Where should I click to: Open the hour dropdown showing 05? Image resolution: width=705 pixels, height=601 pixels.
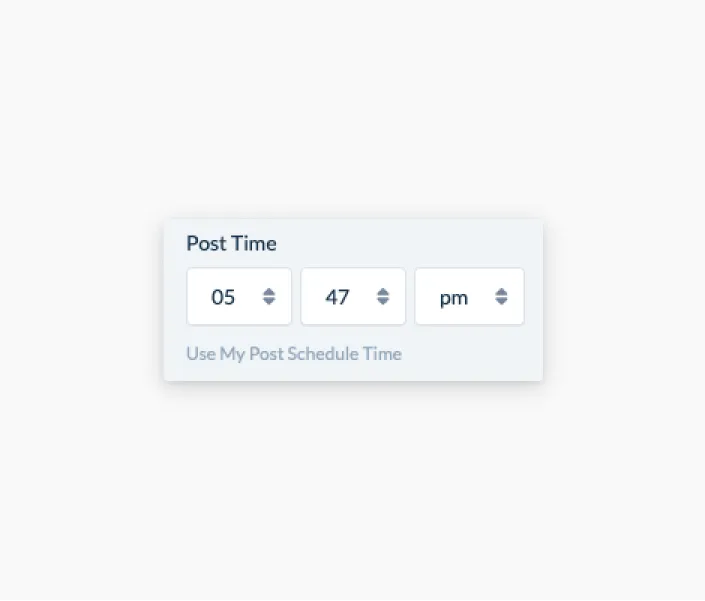tap(239, 296)
